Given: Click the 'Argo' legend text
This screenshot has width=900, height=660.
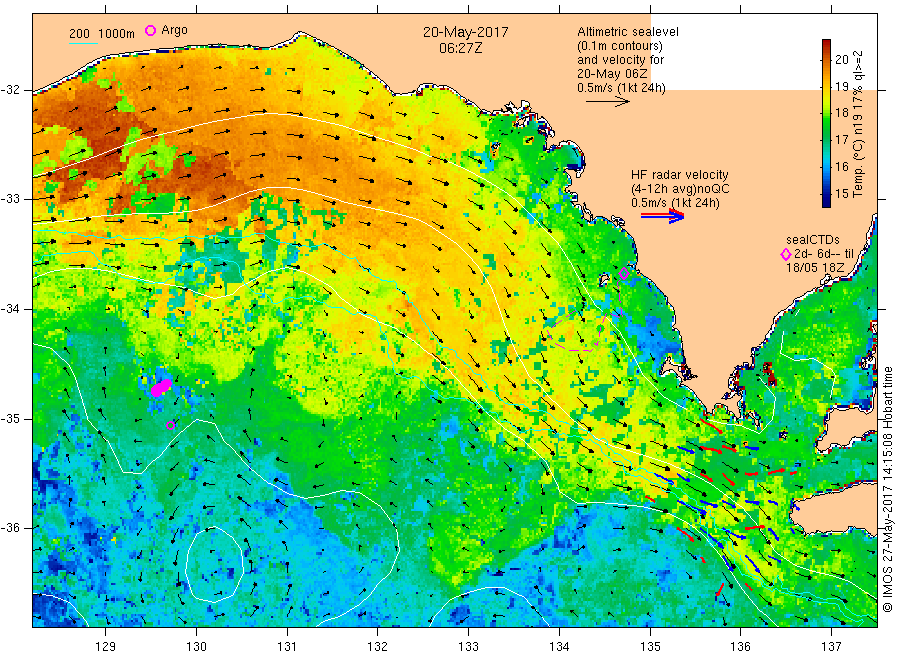Looking at the screenshot, I should point(174,30).
